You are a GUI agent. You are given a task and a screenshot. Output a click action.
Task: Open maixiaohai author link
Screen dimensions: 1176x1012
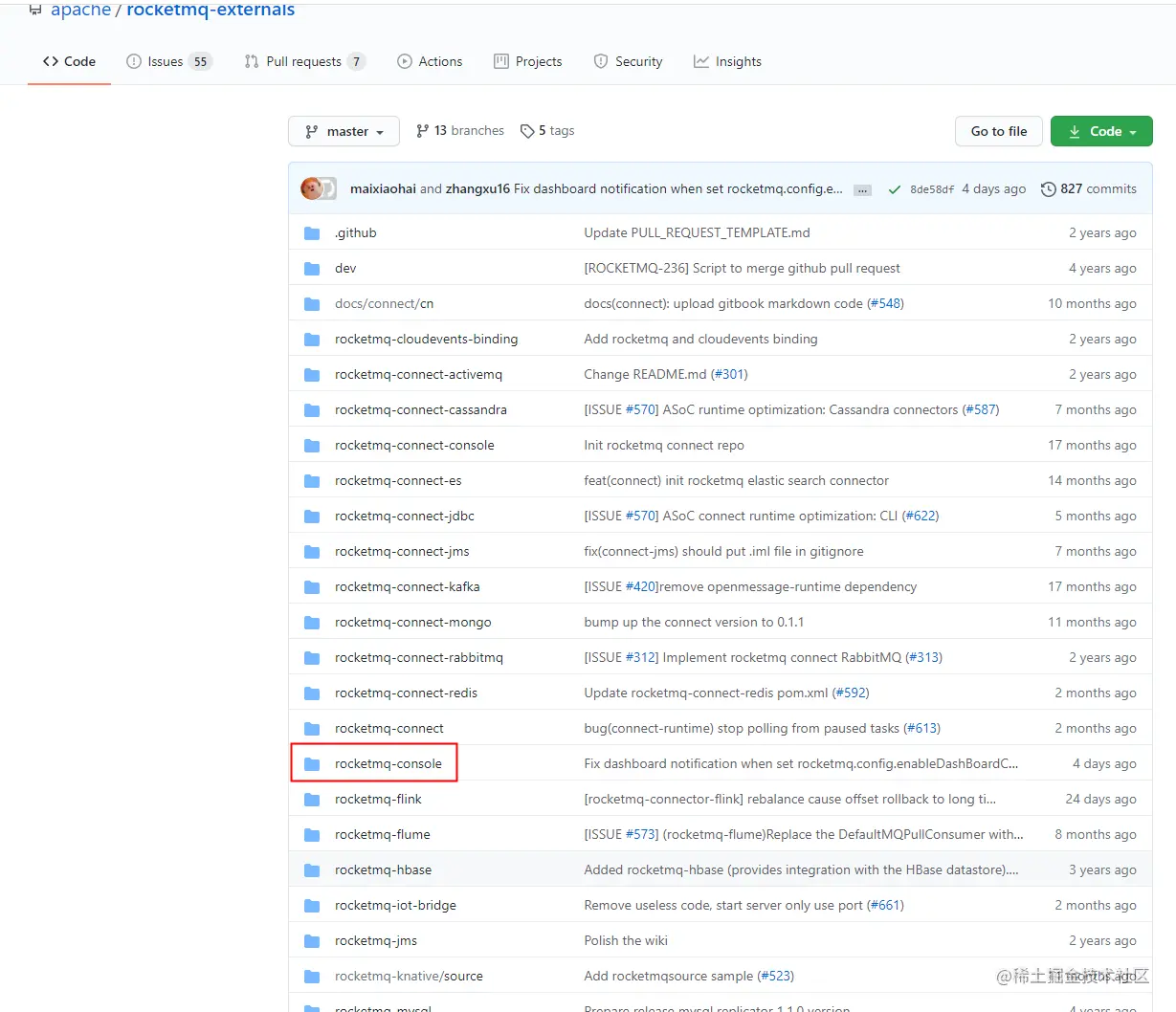(383, 189)
